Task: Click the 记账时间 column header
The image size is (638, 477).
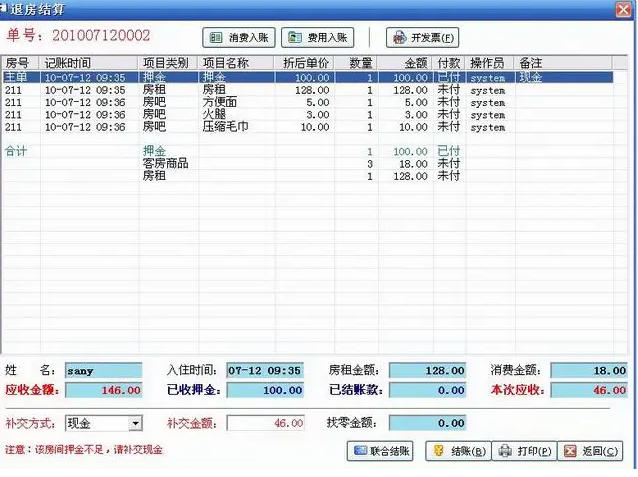Action: coord(88,63)
